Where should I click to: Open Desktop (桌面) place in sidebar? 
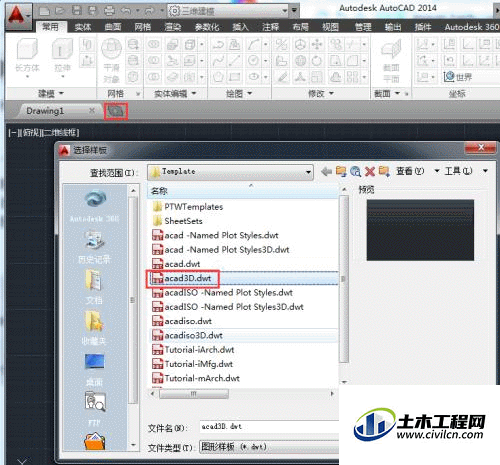point(95,369)
